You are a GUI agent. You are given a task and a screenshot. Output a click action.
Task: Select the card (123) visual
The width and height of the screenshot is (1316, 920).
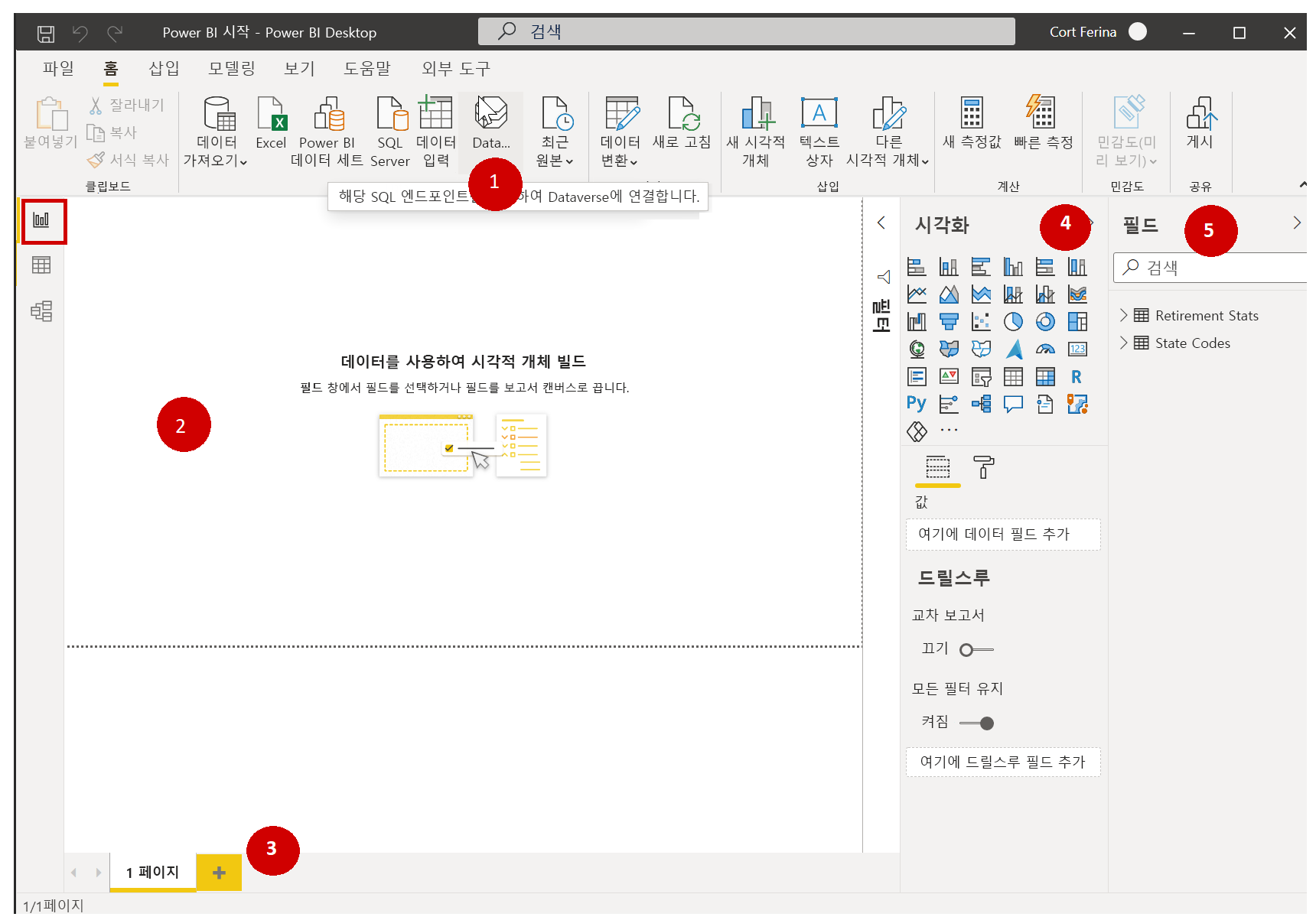tap(1077, 349)
